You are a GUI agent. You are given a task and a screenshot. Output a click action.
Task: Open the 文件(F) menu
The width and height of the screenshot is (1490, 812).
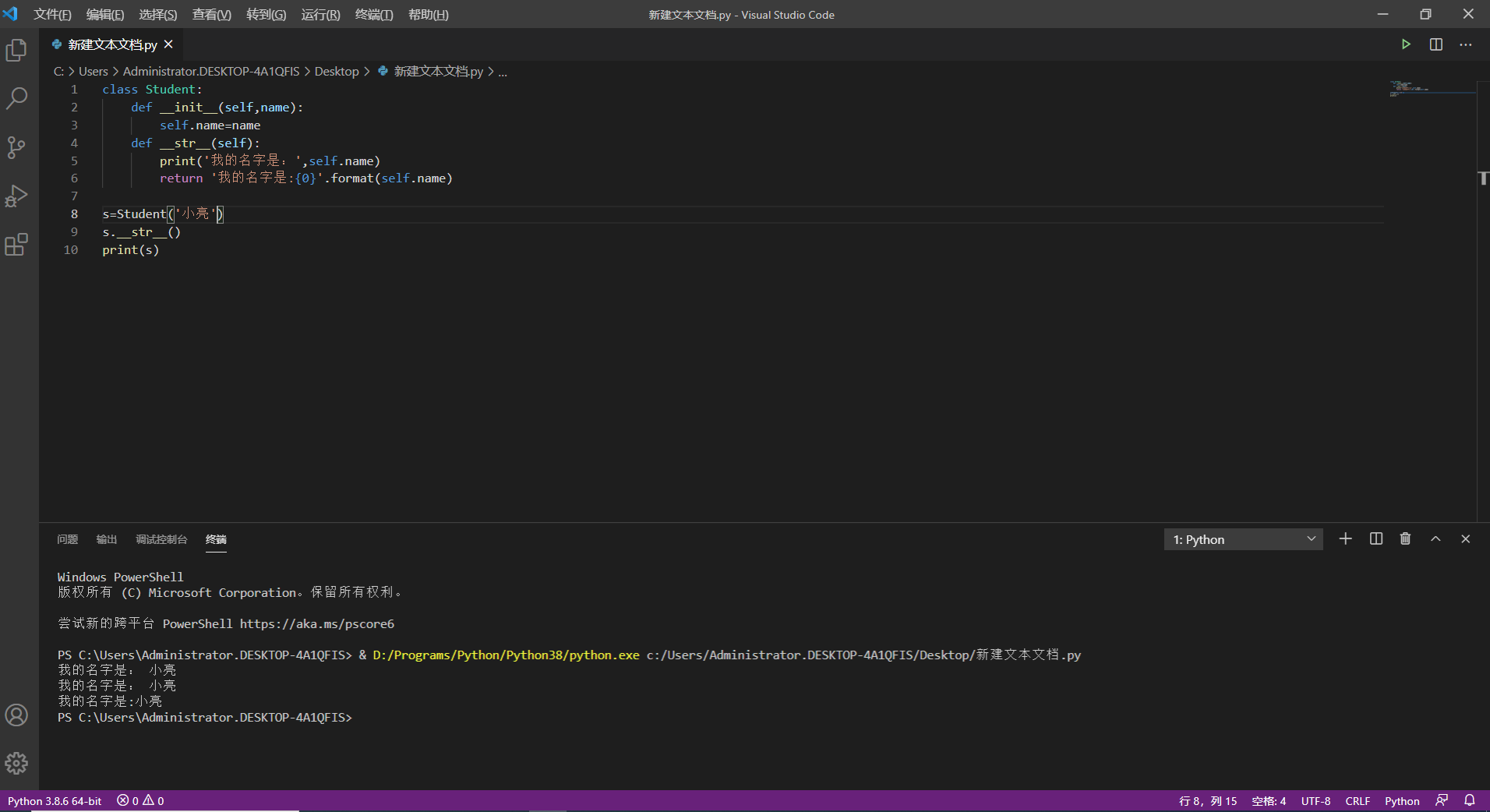coord(52,15)
